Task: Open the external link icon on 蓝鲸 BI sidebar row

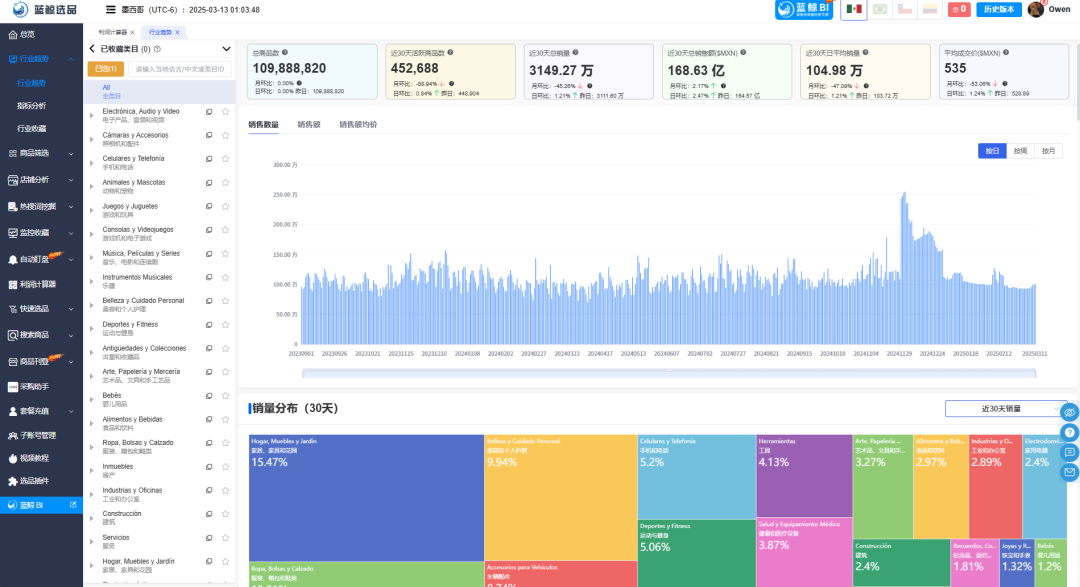Action: 73,505
